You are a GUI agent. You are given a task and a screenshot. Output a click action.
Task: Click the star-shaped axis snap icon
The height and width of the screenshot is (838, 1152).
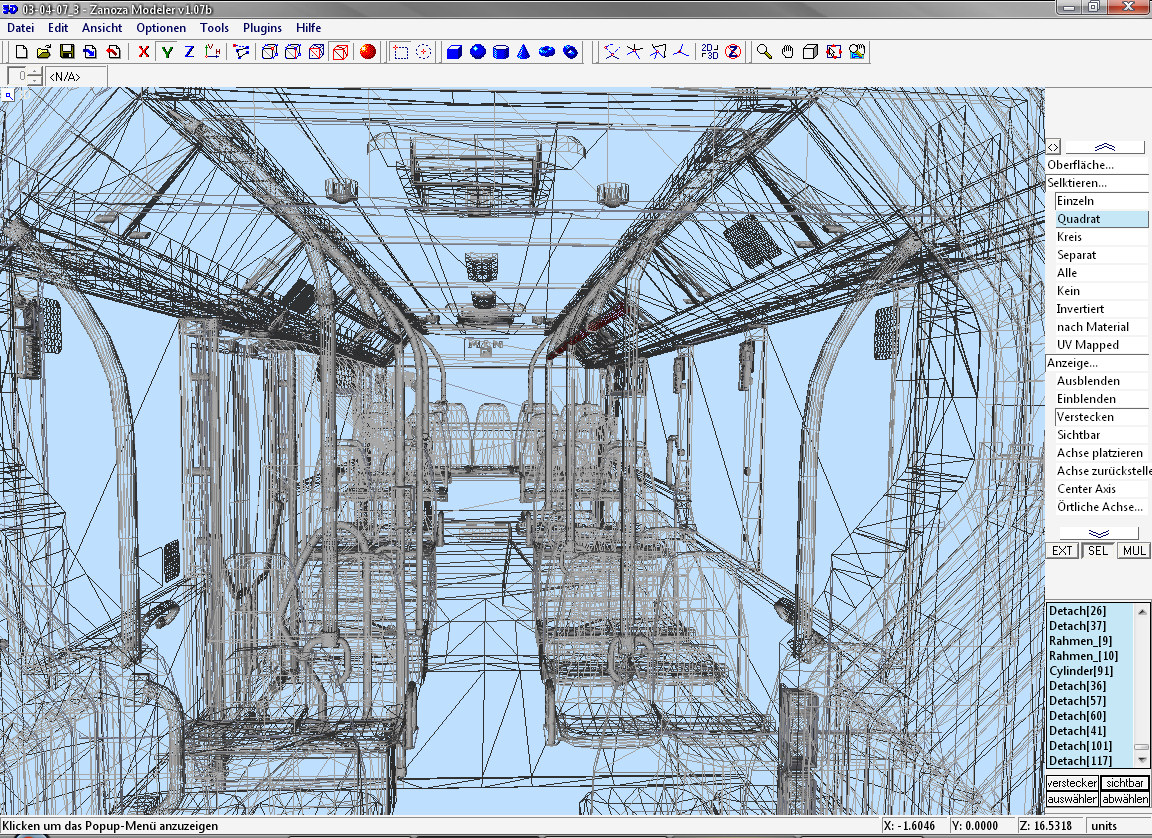[634, 51]
